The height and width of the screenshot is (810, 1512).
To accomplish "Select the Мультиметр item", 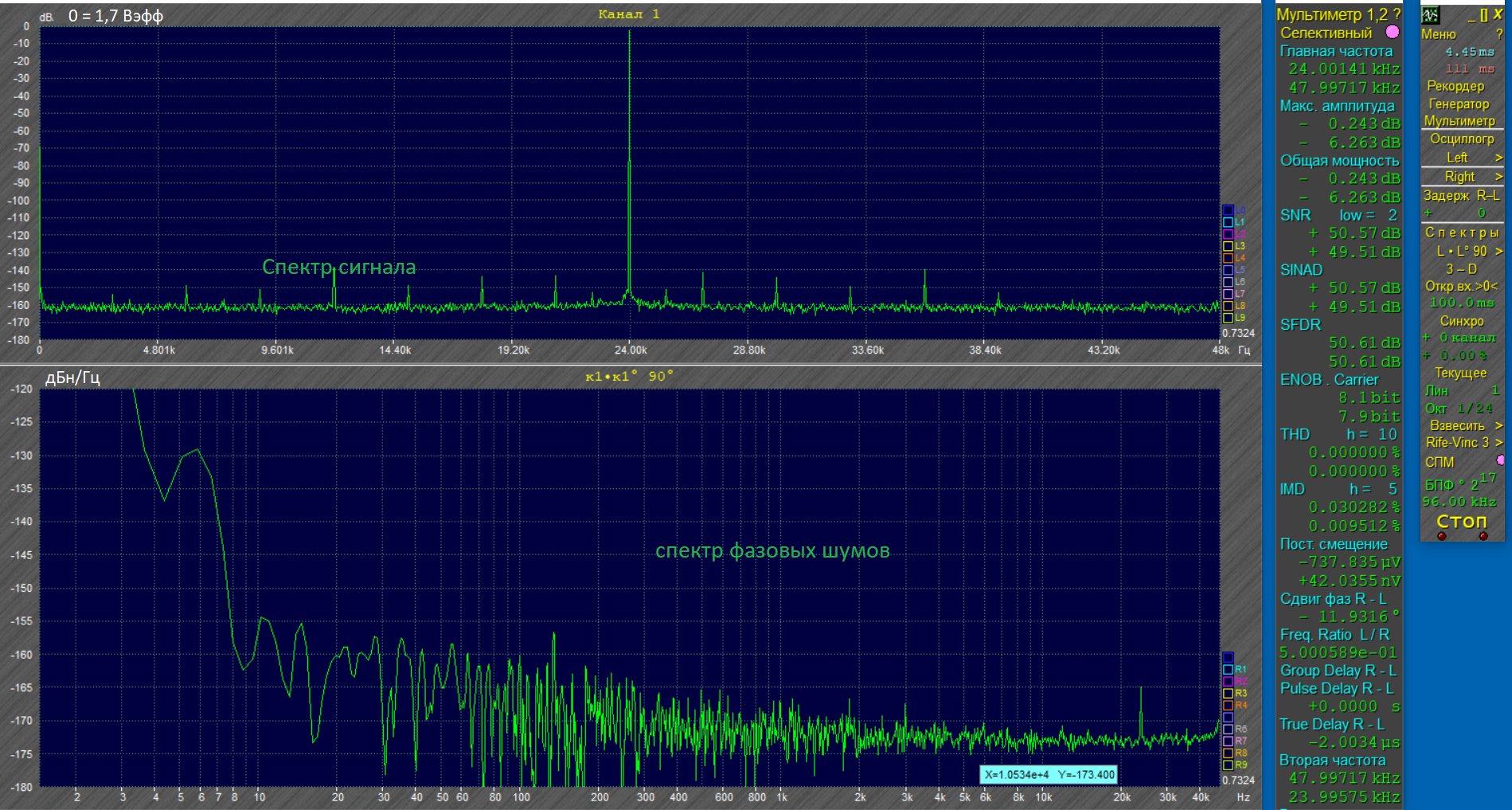I will click(1460, 121).
